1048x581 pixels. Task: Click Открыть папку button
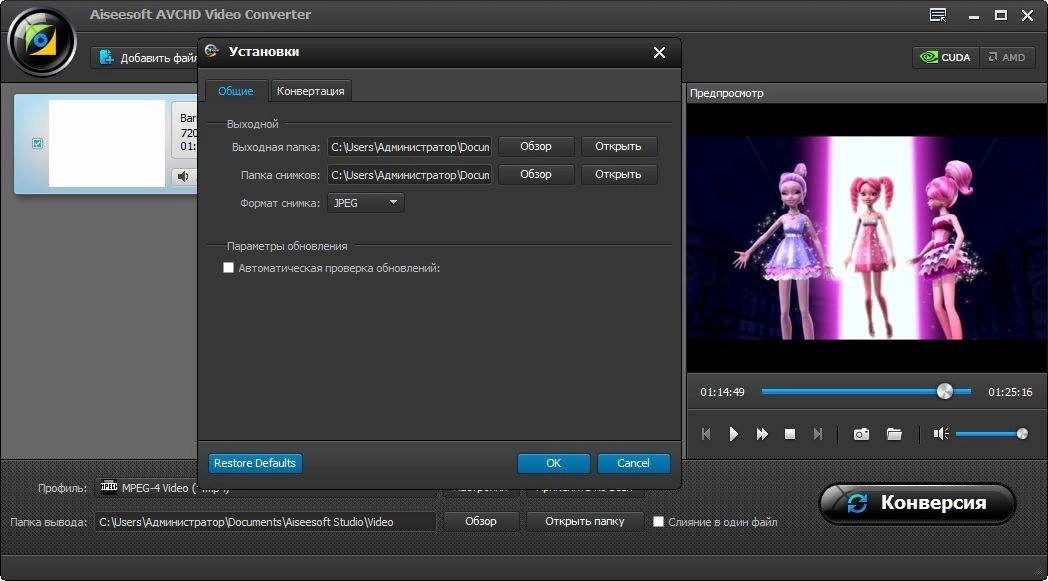click(585, 521)
